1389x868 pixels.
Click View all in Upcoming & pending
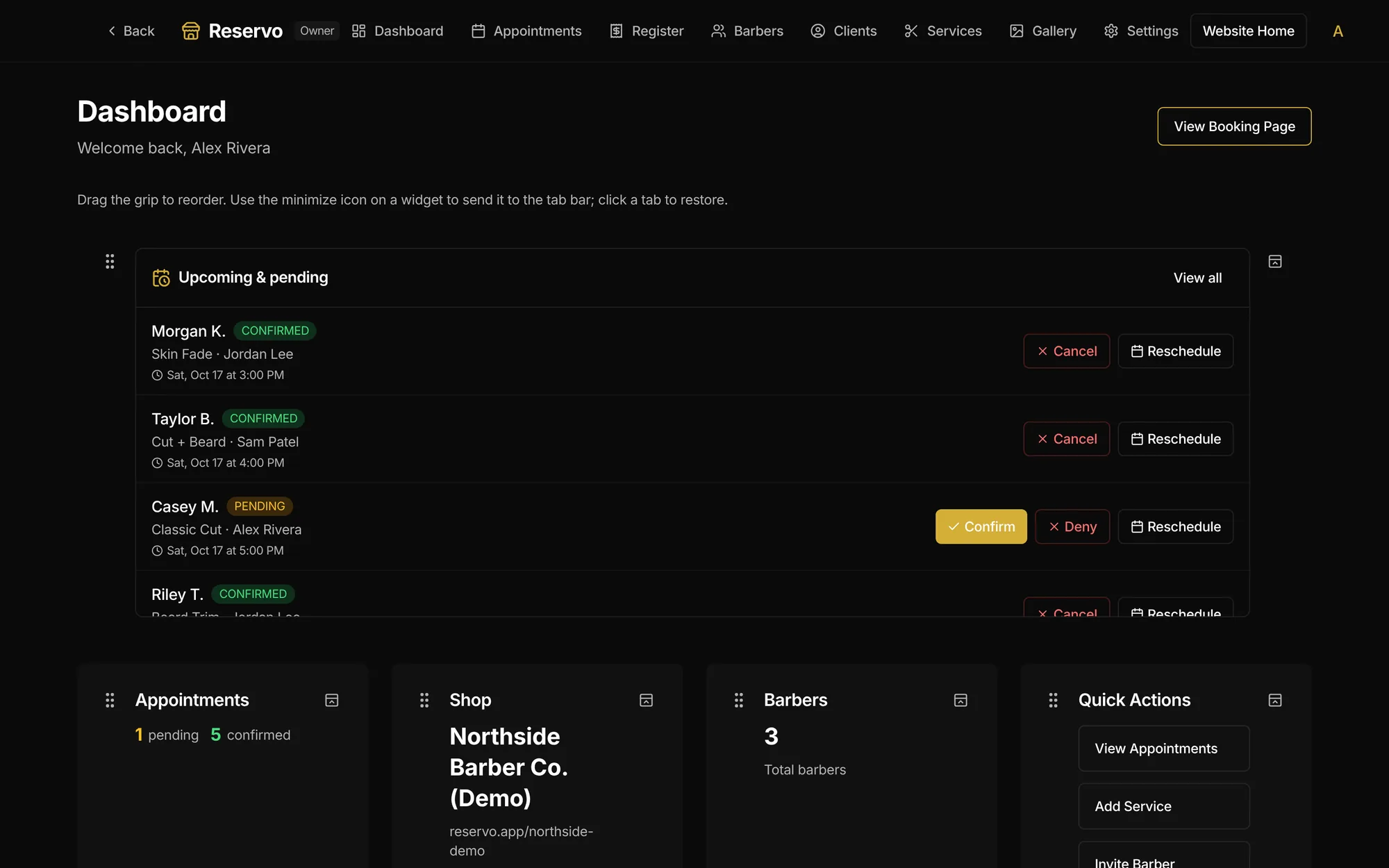point(1197,278)
